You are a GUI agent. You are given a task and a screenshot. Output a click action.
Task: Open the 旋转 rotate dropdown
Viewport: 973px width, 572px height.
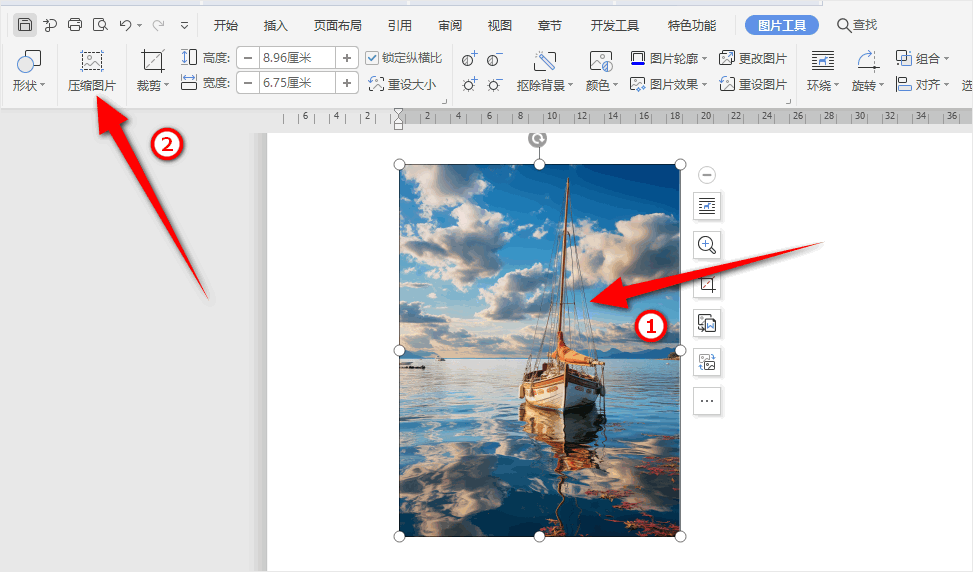coord(868,71)
